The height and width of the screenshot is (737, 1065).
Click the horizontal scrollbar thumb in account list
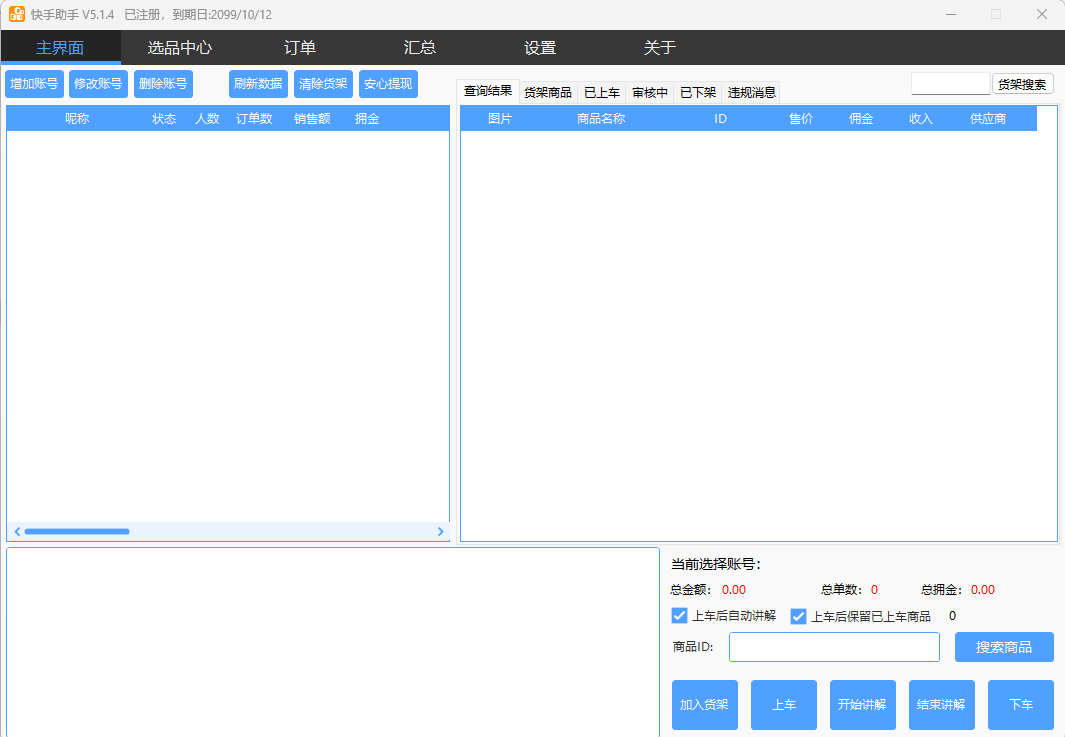pyautogui.click(x=77, y=532)
